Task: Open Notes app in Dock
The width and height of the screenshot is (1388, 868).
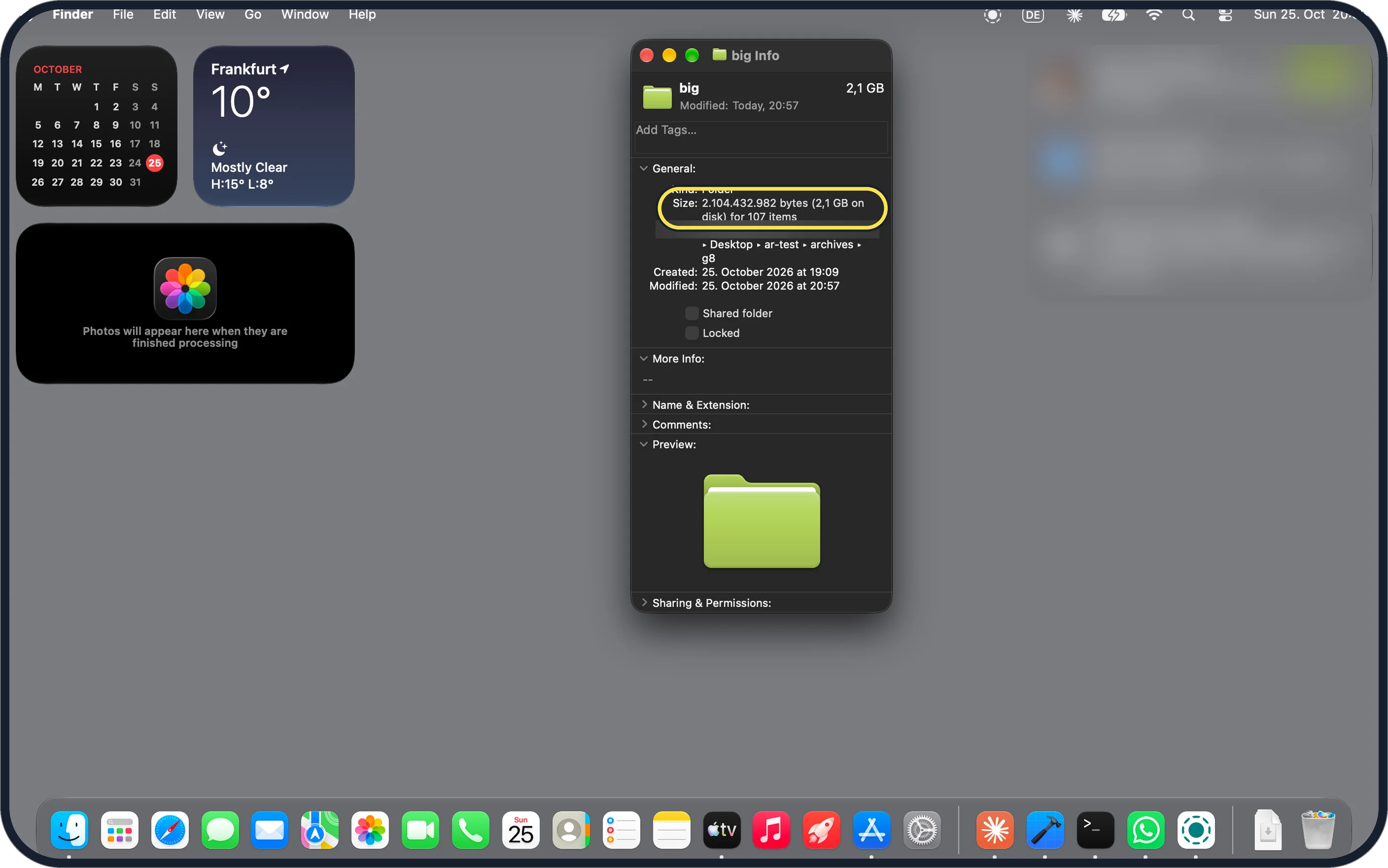Action: 671,830
